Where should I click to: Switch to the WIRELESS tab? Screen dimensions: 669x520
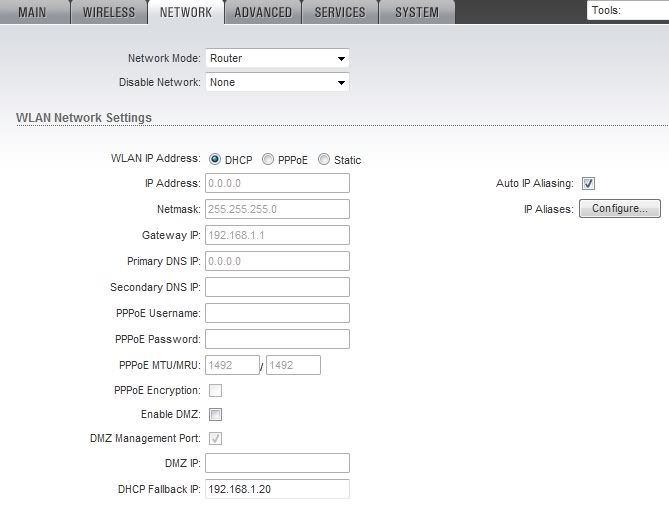click(109, 12)
